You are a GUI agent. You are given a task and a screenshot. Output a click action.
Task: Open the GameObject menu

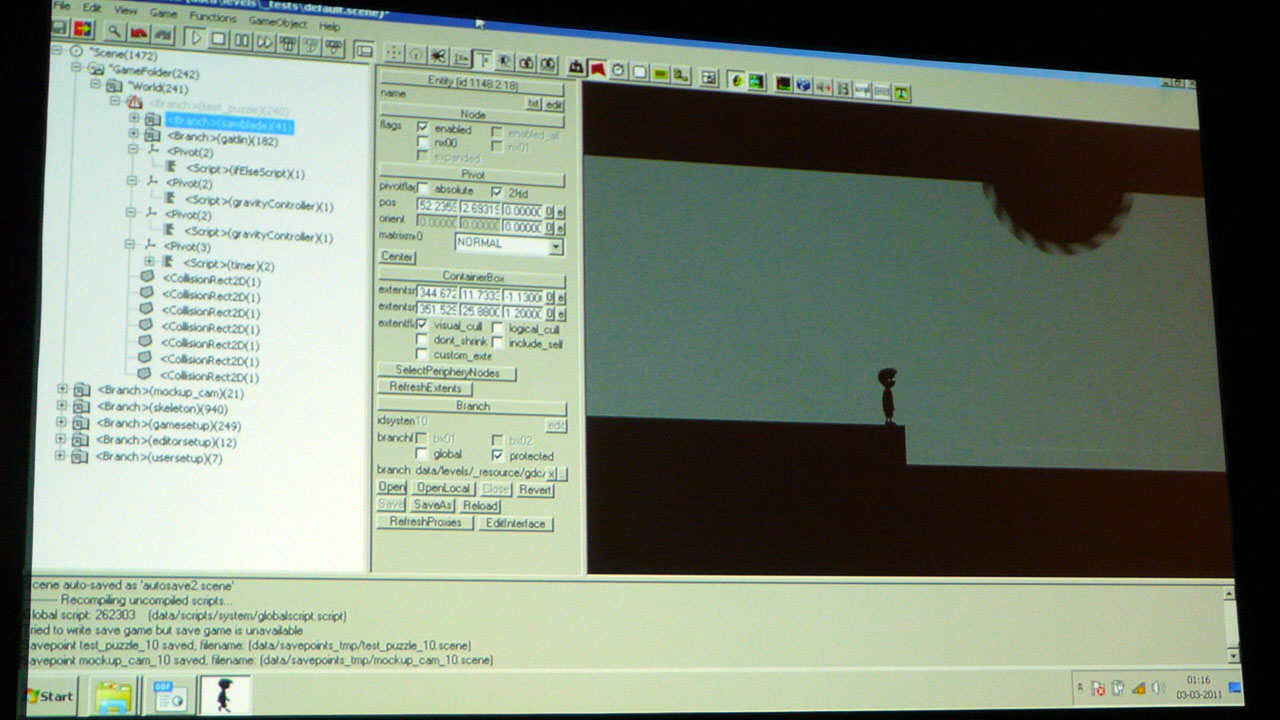pyautogui.click(x=277, y=22)
